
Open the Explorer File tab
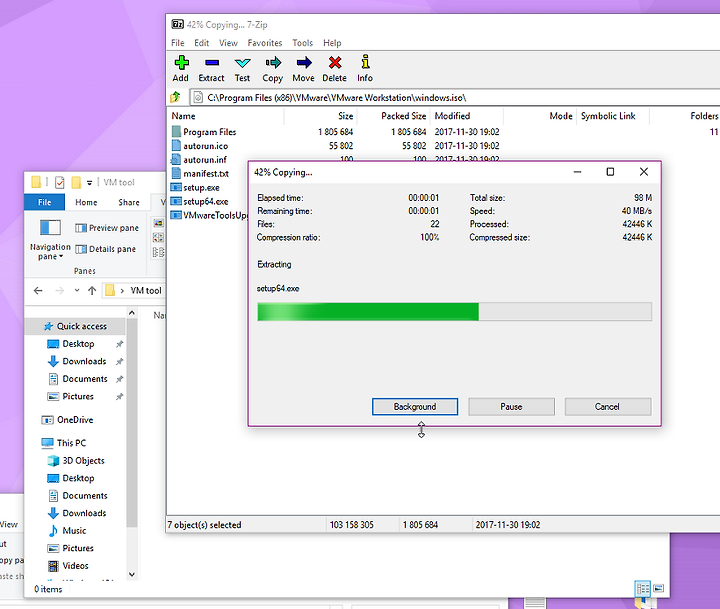tap(45, 202)
